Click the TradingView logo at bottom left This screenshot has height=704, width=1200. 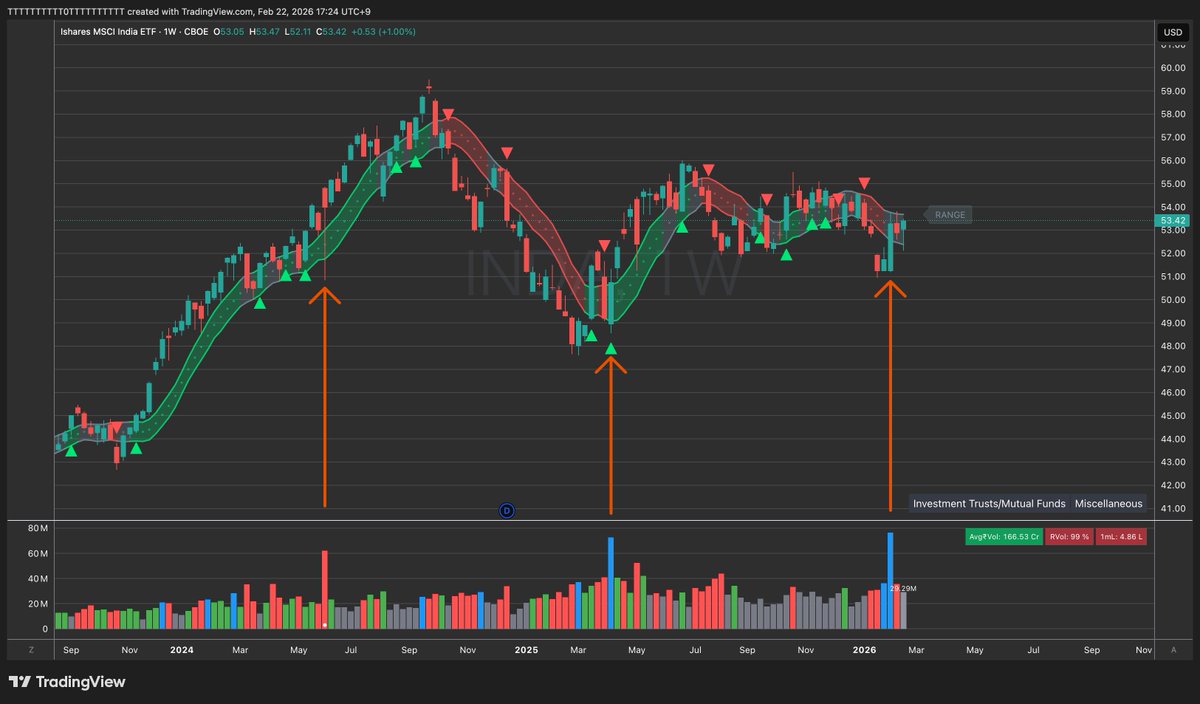[67, 682]
